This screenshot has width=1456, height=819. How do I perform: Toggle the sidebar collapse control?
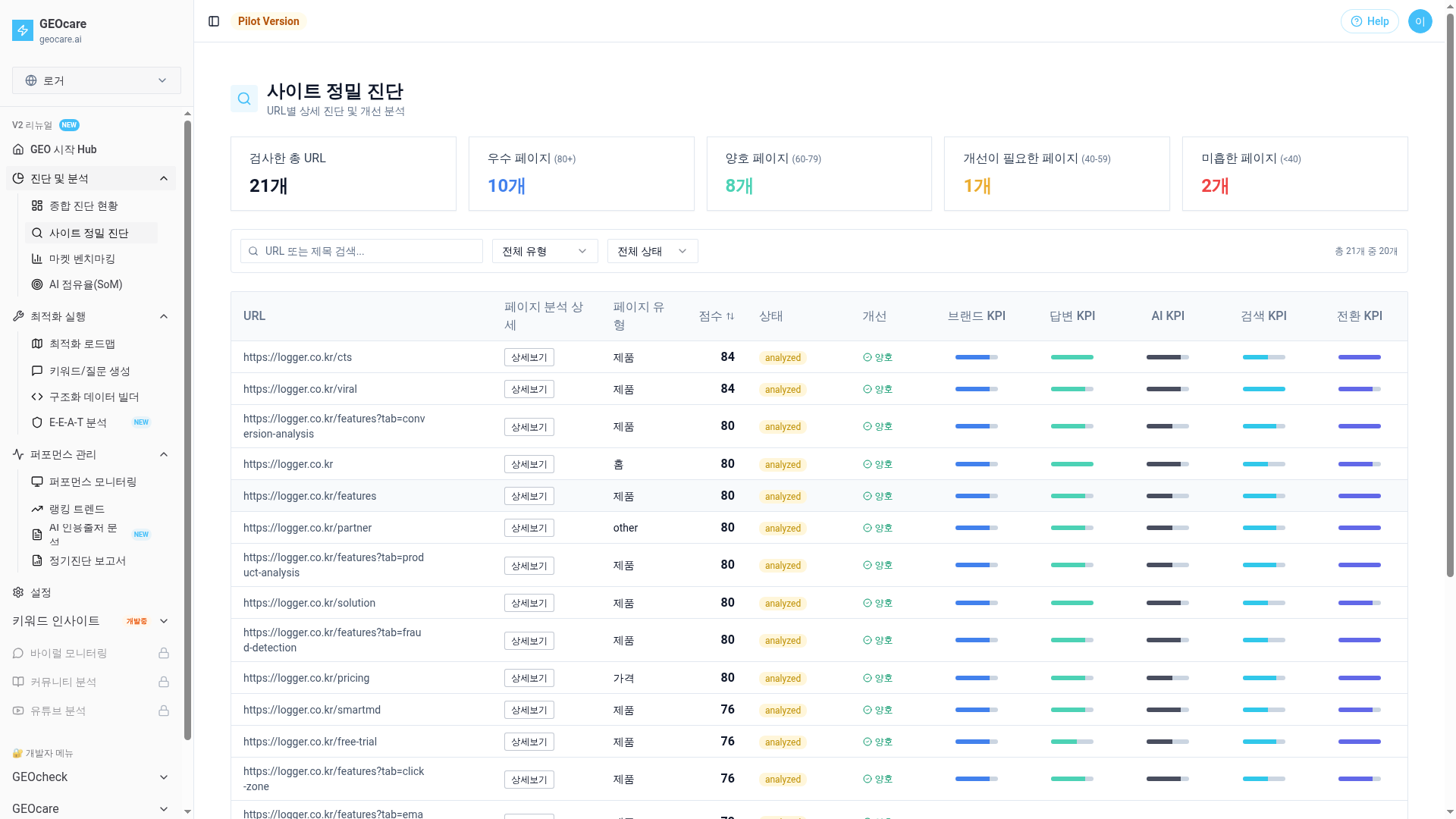pyautogui.click(x=213, y=21)
